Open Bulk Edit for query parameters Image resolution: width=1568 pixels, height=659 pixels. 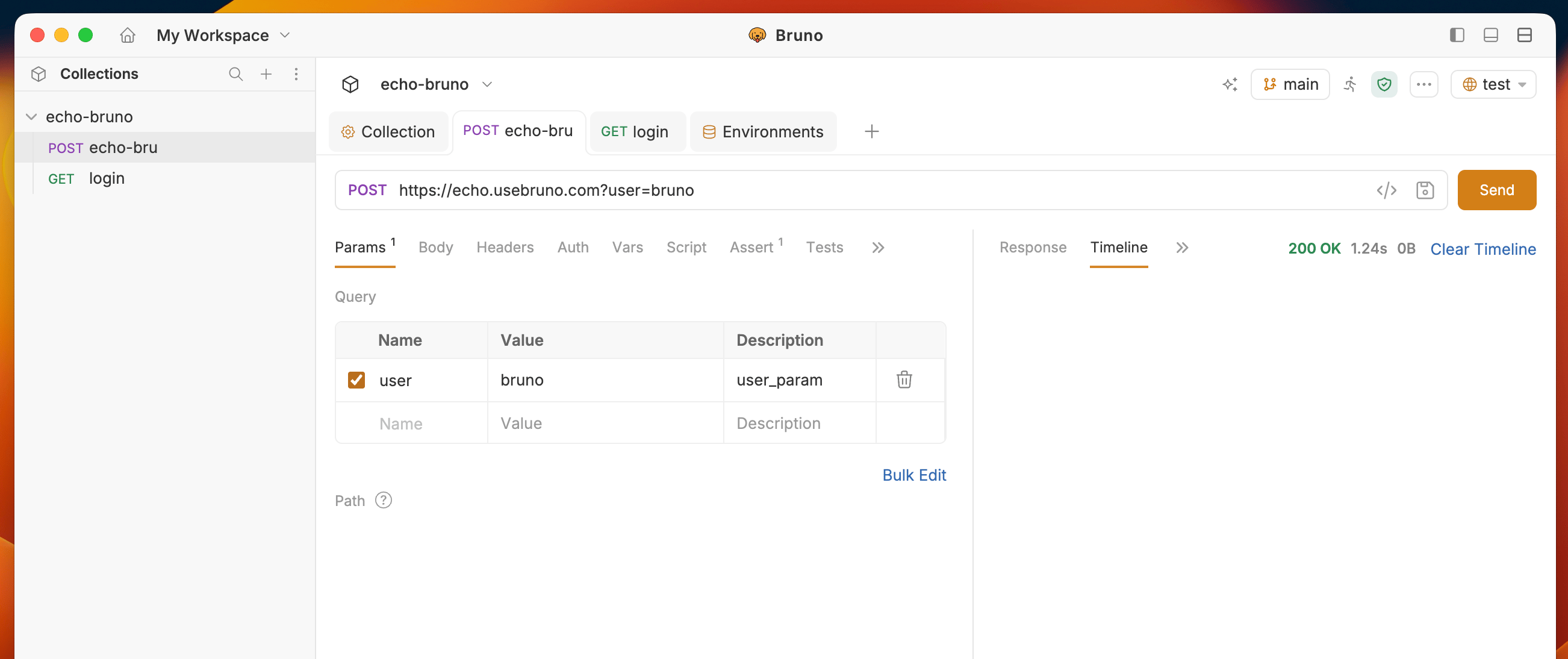[x=913, y=475]
